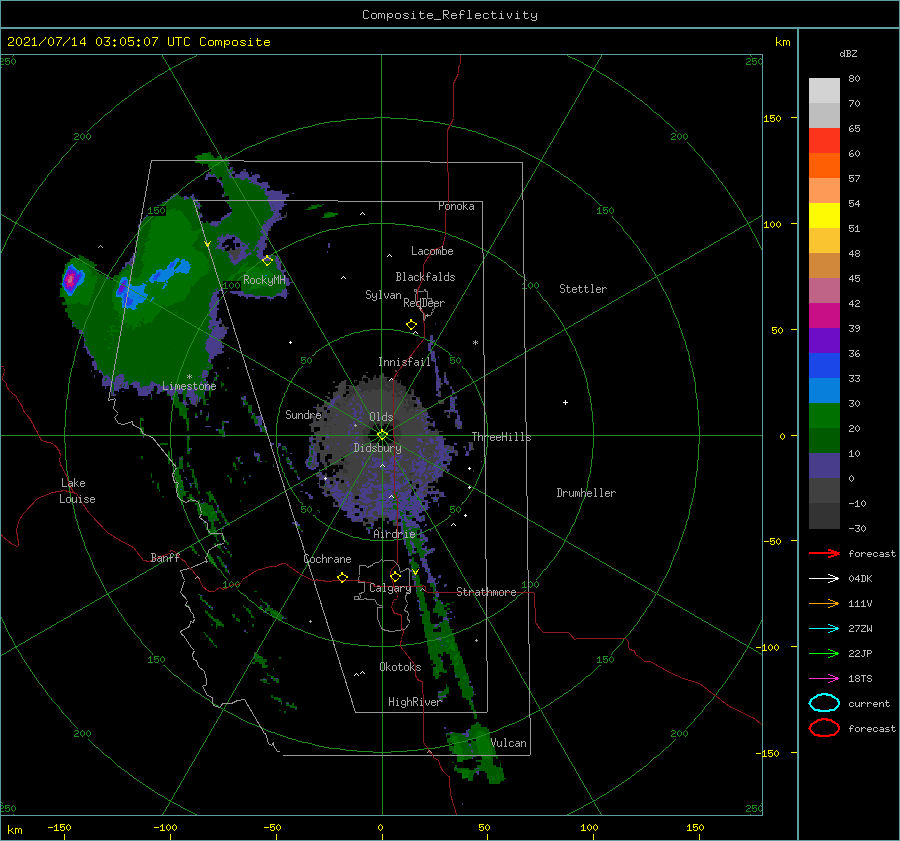Click the Didsbury label
The height and width of the screenshot is (841, 900).
(377, 448)
